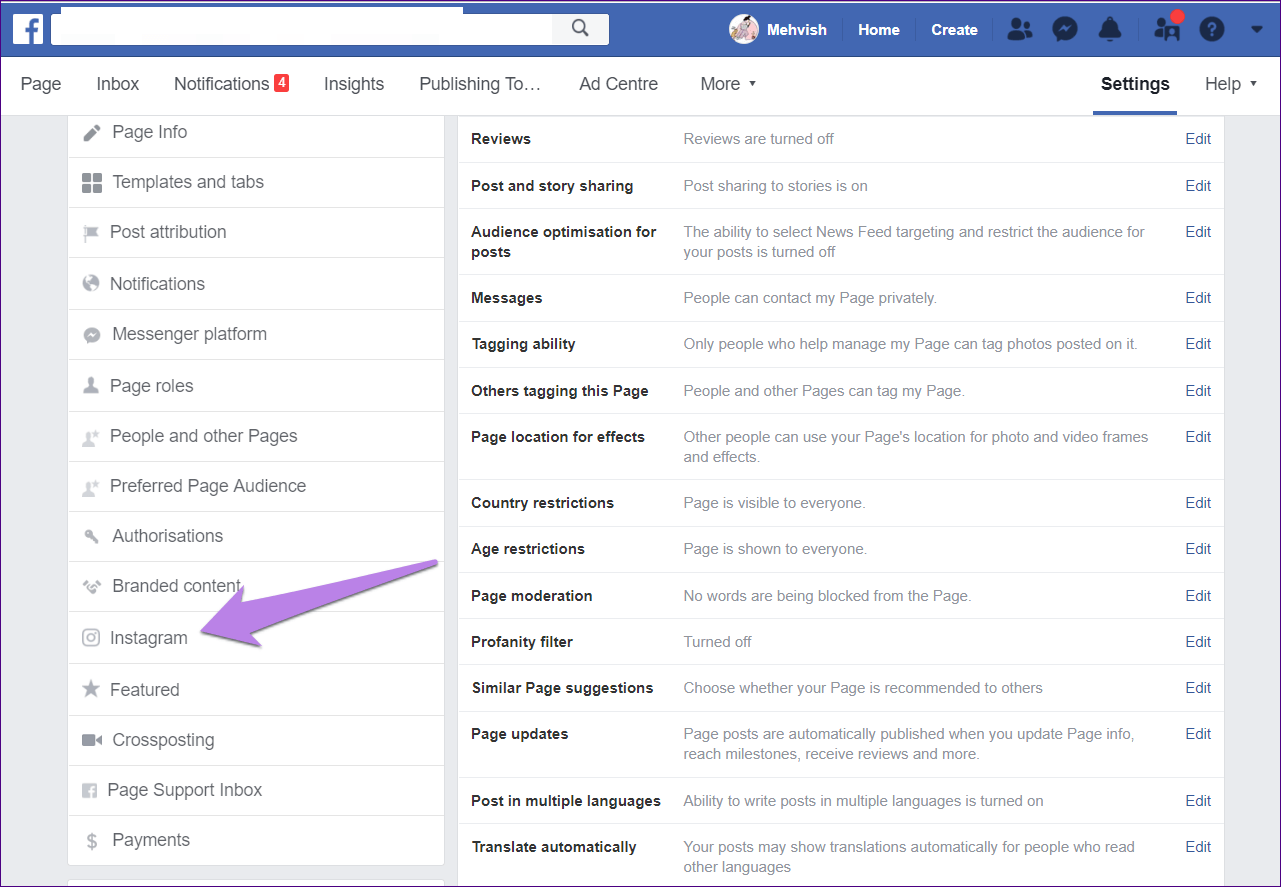Expand the Help dropdown menu
The image size is (1281, 887).
[x=1231, y=84]
